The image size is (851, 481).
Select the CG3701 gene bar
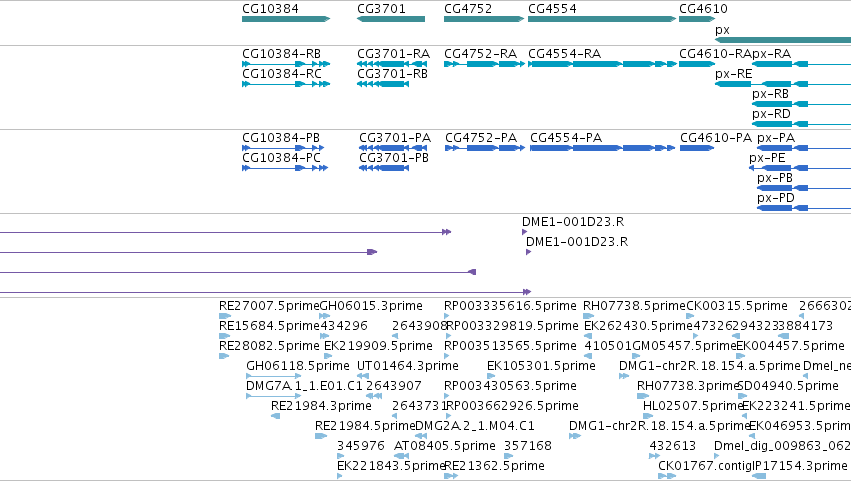click(391, 19)
